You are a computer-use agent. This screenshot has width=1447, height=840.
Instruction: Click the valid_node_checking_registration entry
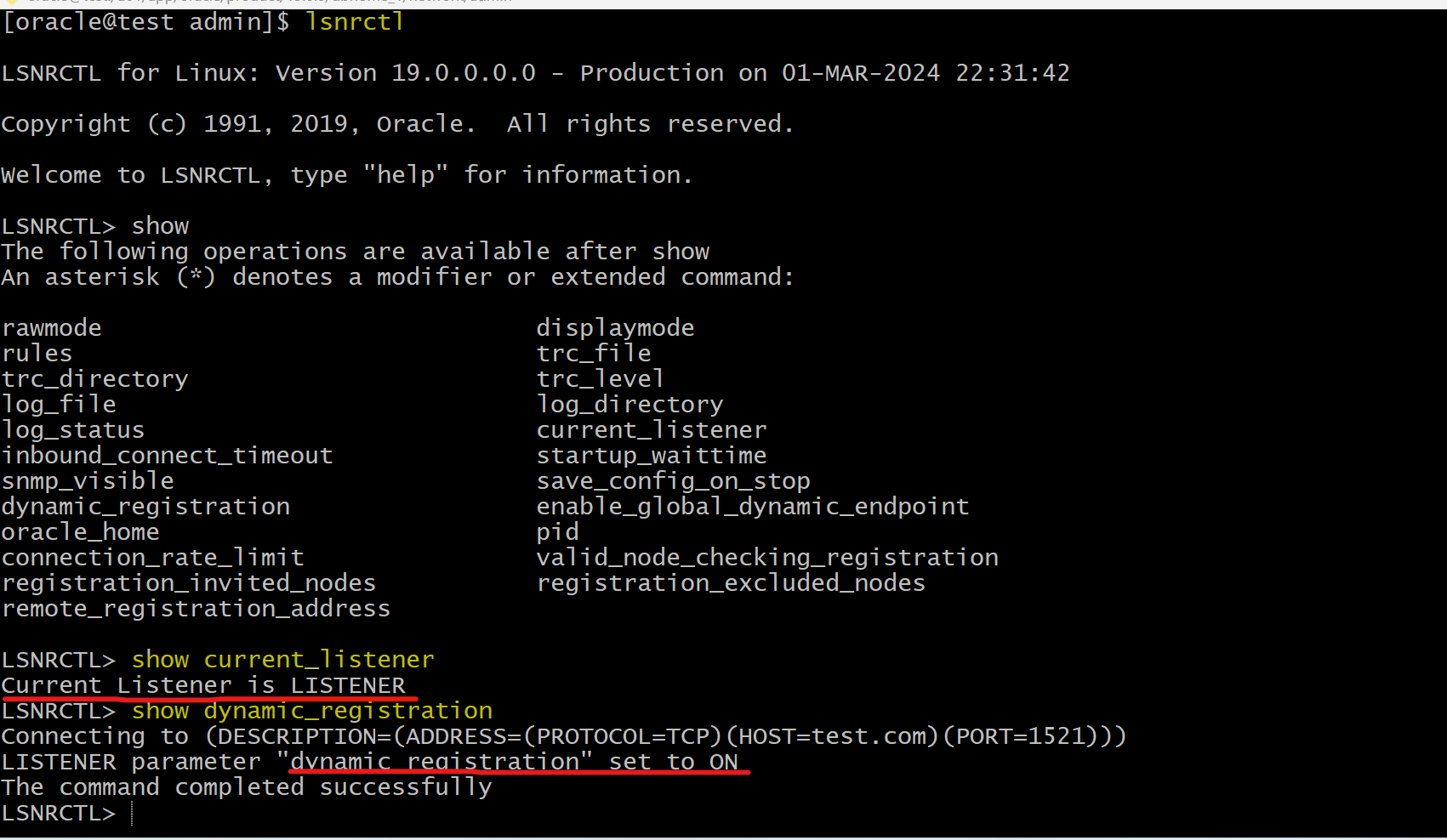tap(767, 558)
